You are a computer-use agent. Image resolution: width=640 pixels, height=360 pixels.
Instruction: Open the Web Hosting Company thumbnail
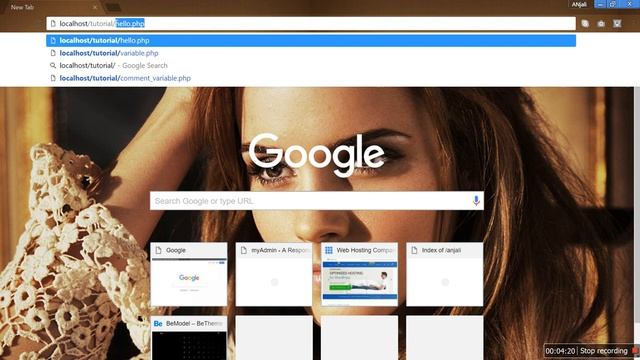[x=360, y=274]
